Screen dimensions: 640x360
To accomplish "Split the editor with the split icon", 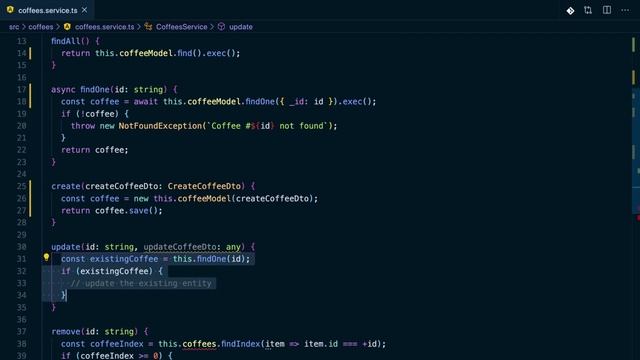I will [607, 10].
